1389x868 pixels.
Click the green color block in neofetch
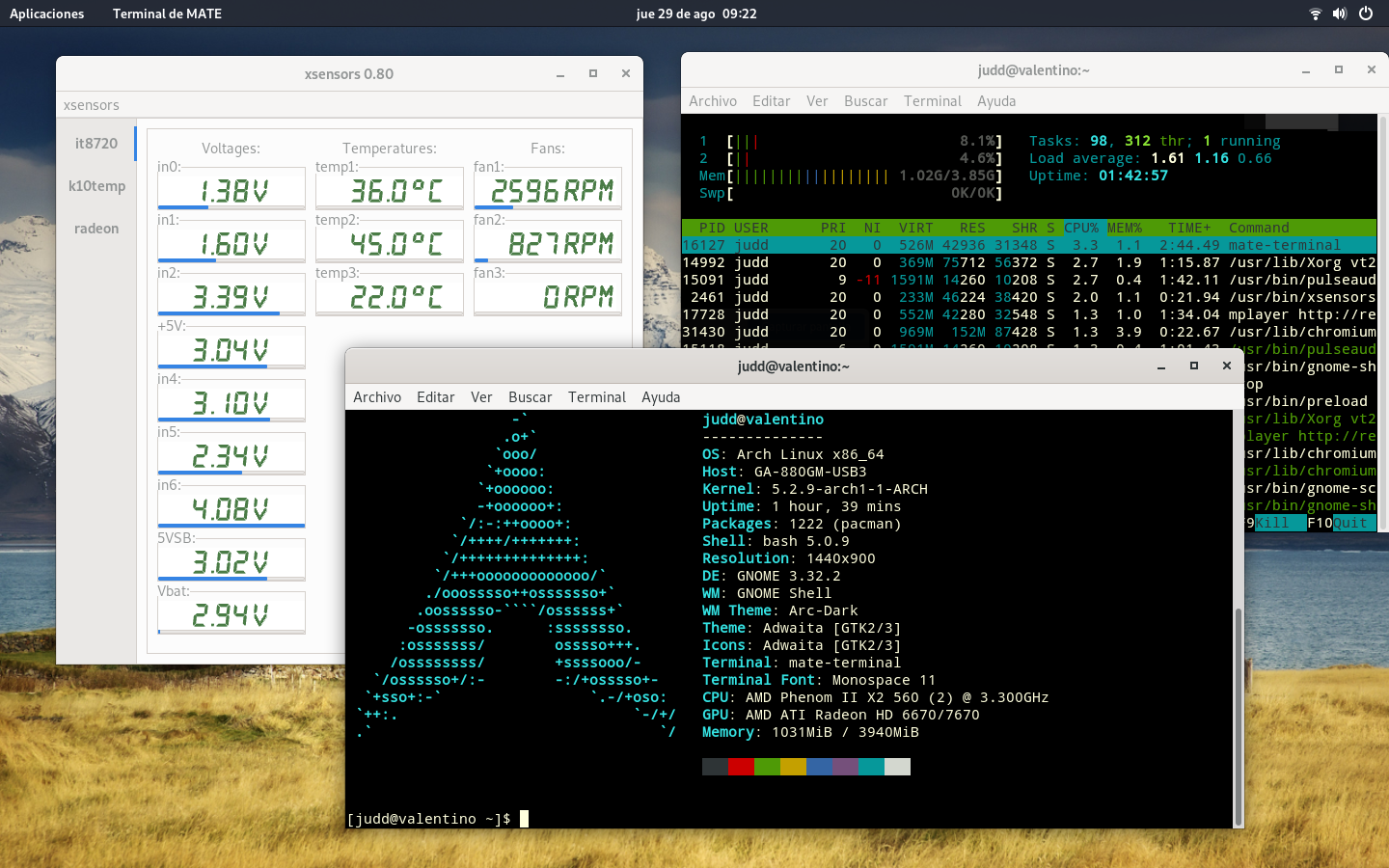click(767, 767)
